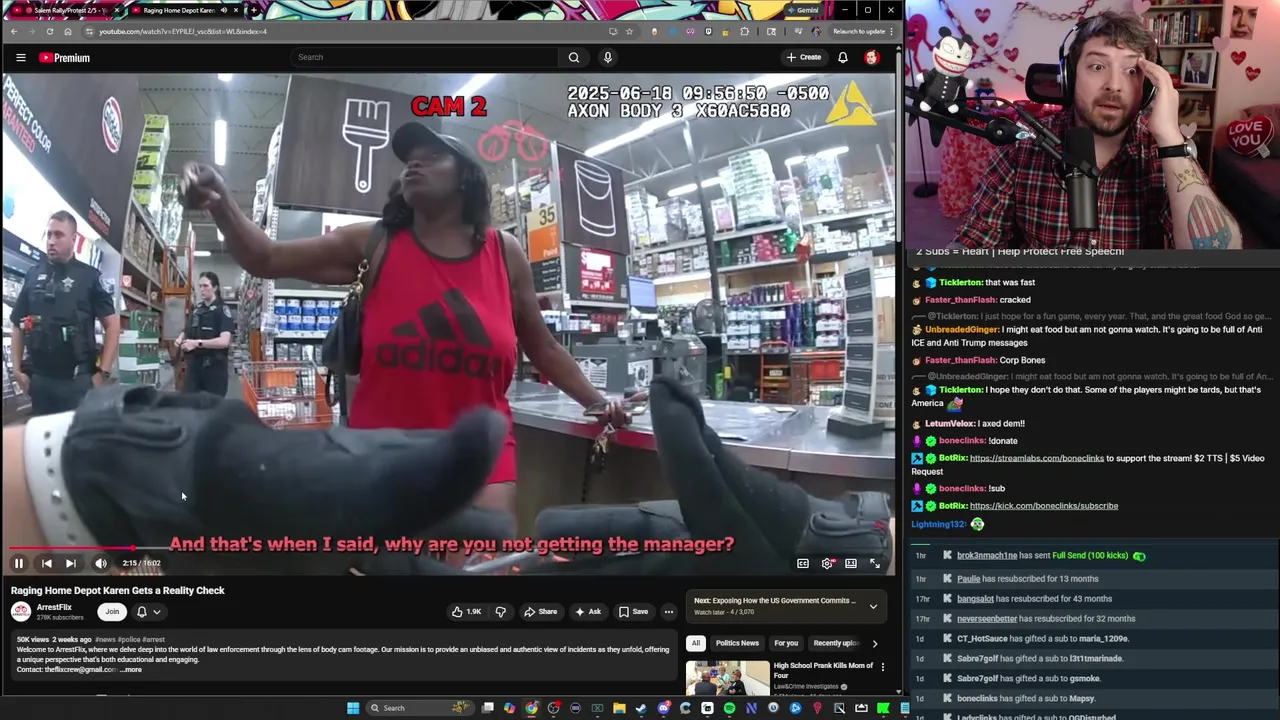Pause the YouTube video
This screenshot has width=1280, height=720.
coord(18,563)
